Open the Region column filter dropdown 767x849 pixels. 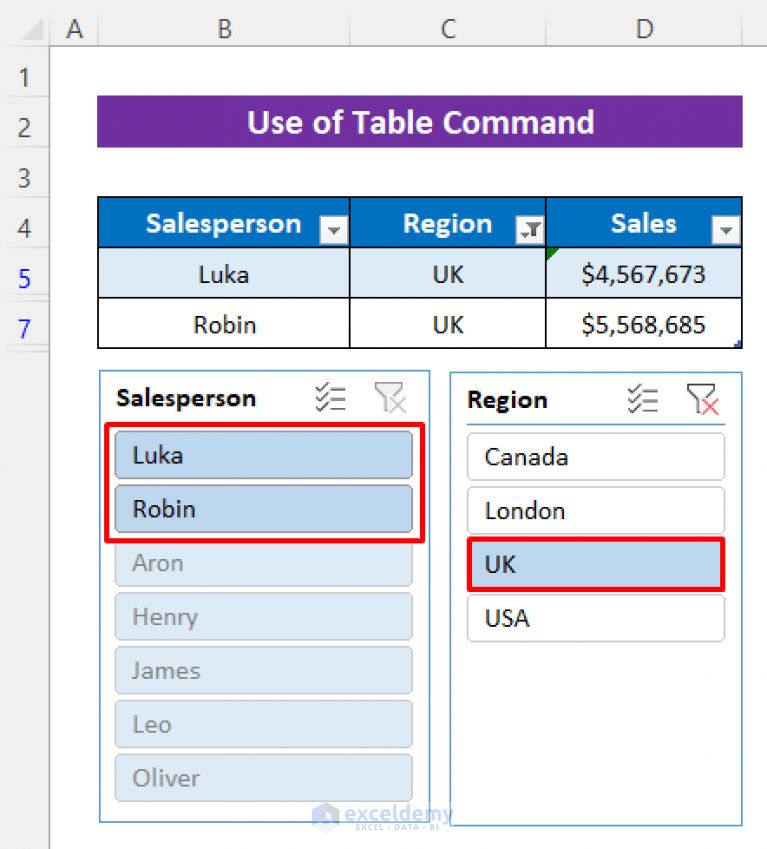click(529, 230)
